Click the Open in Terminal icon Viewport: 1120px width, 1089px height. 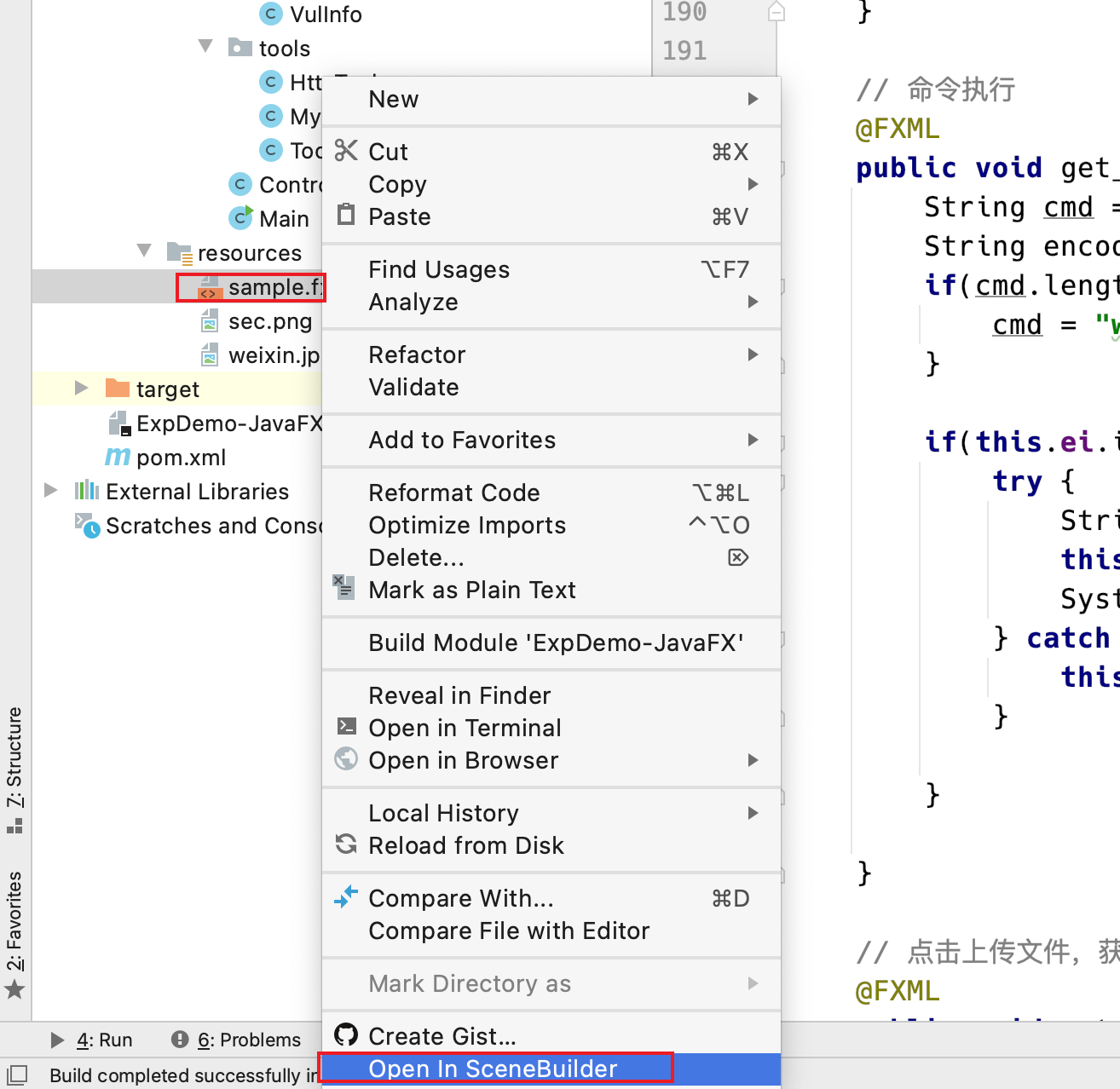coord(346,726)
